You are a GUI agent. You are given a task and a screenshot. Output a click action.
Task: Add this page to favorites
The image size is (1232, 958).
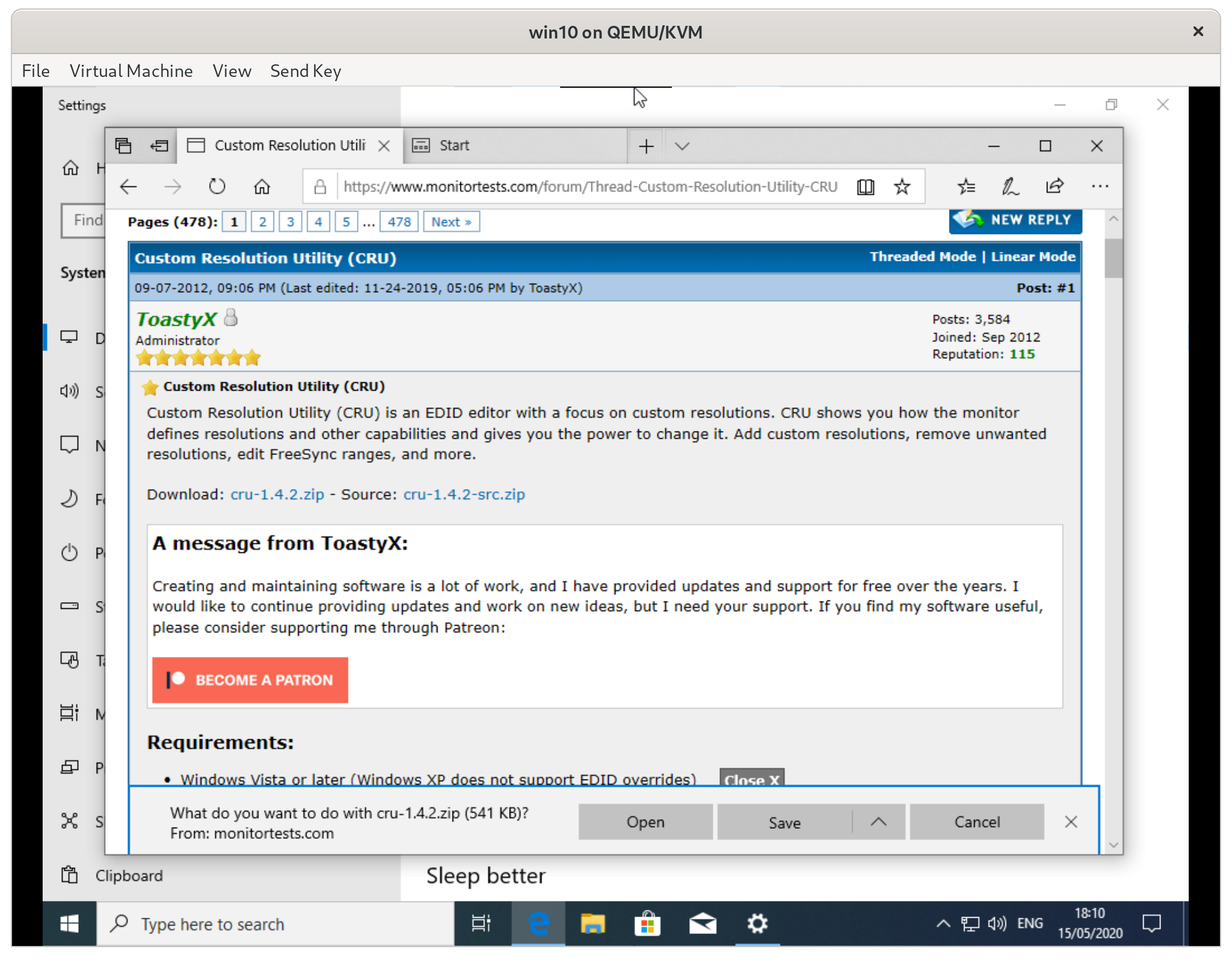901,186
